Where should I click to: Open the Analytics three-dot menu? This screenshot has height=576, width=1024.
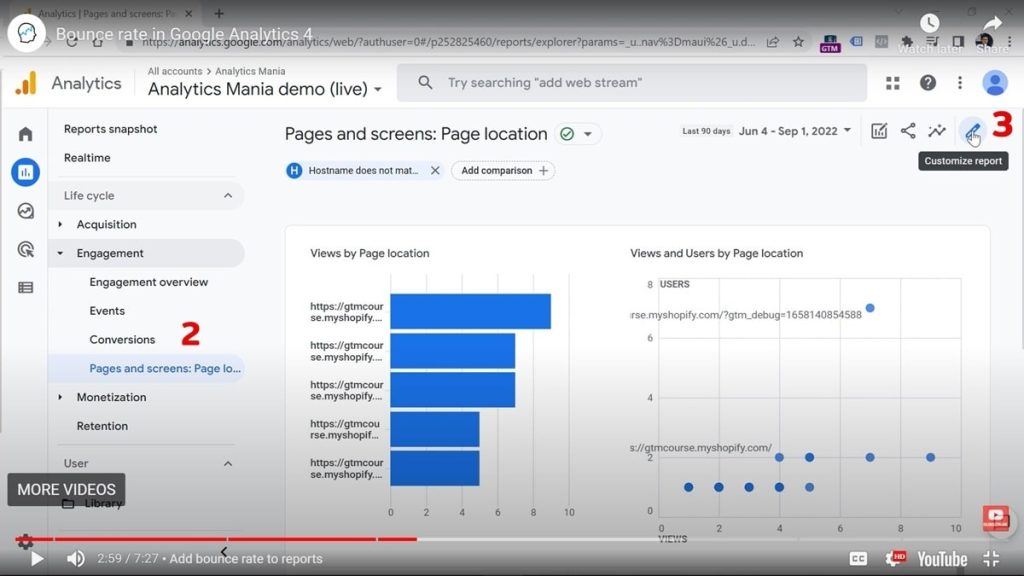click(x=959, y=83)
